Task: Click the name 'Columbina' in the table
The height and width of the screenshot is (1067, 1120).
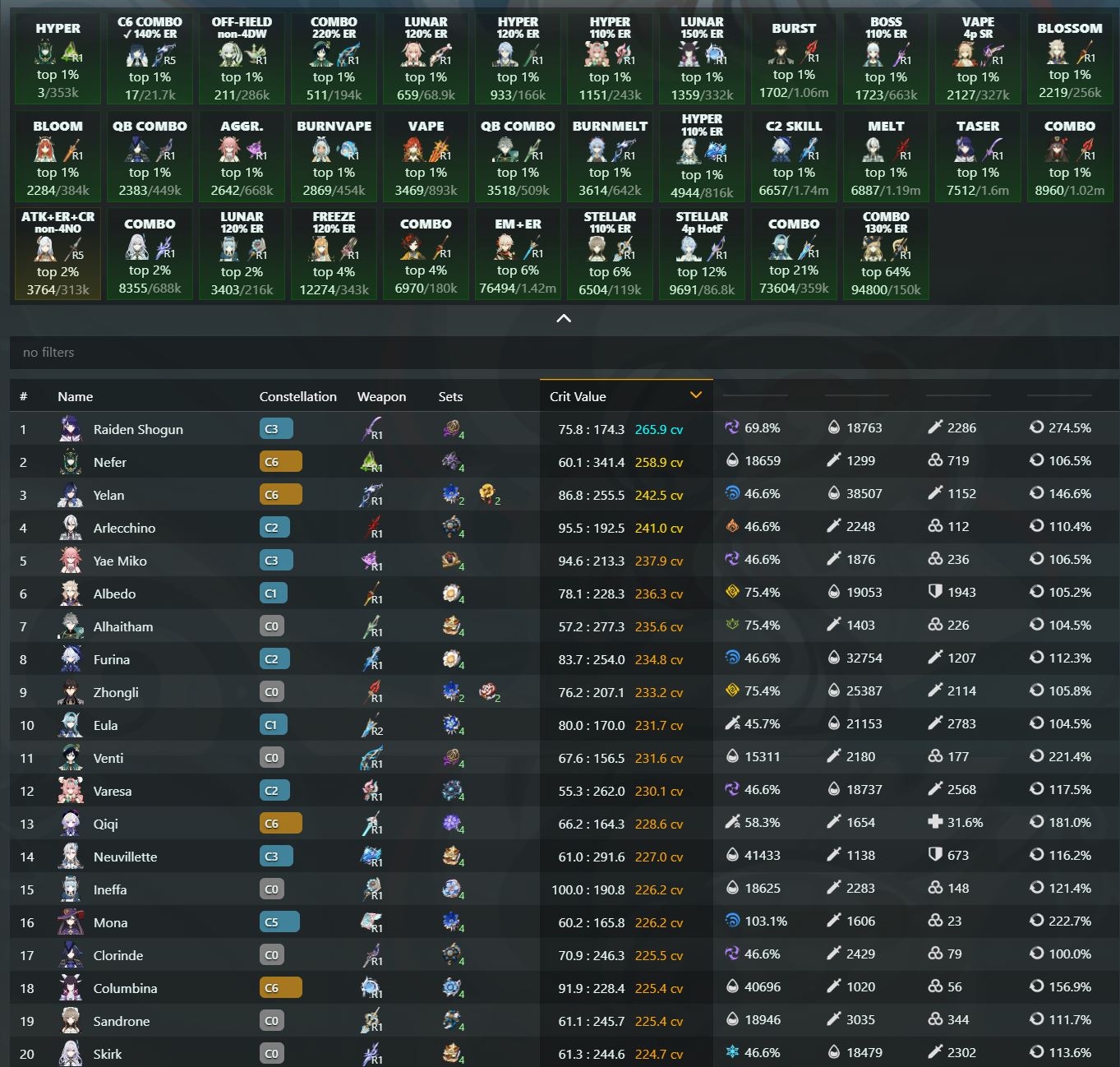Action: (x=125, y=988)
